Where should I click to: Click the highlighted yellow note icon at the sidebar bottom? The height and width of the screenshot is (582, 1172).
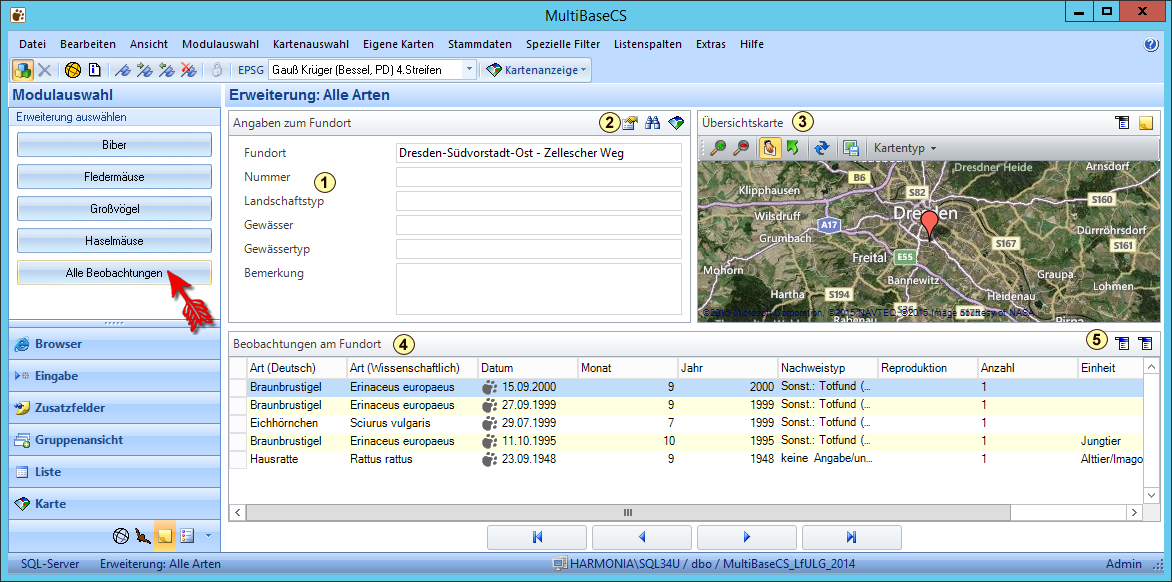click(165, 536)
